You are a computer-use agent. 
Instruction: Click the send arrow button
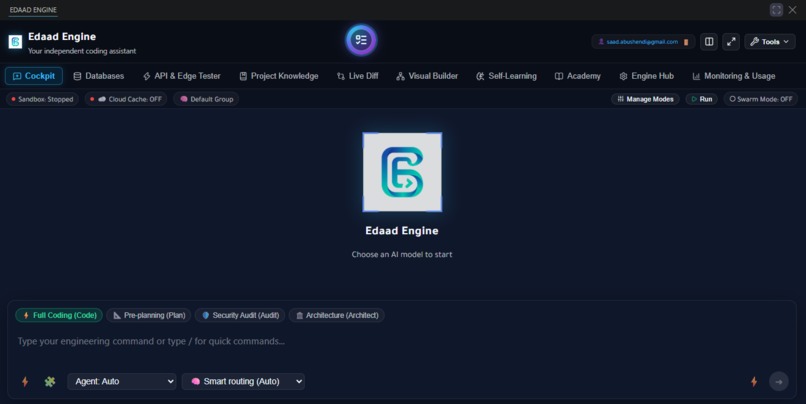(x=779, y=381)
